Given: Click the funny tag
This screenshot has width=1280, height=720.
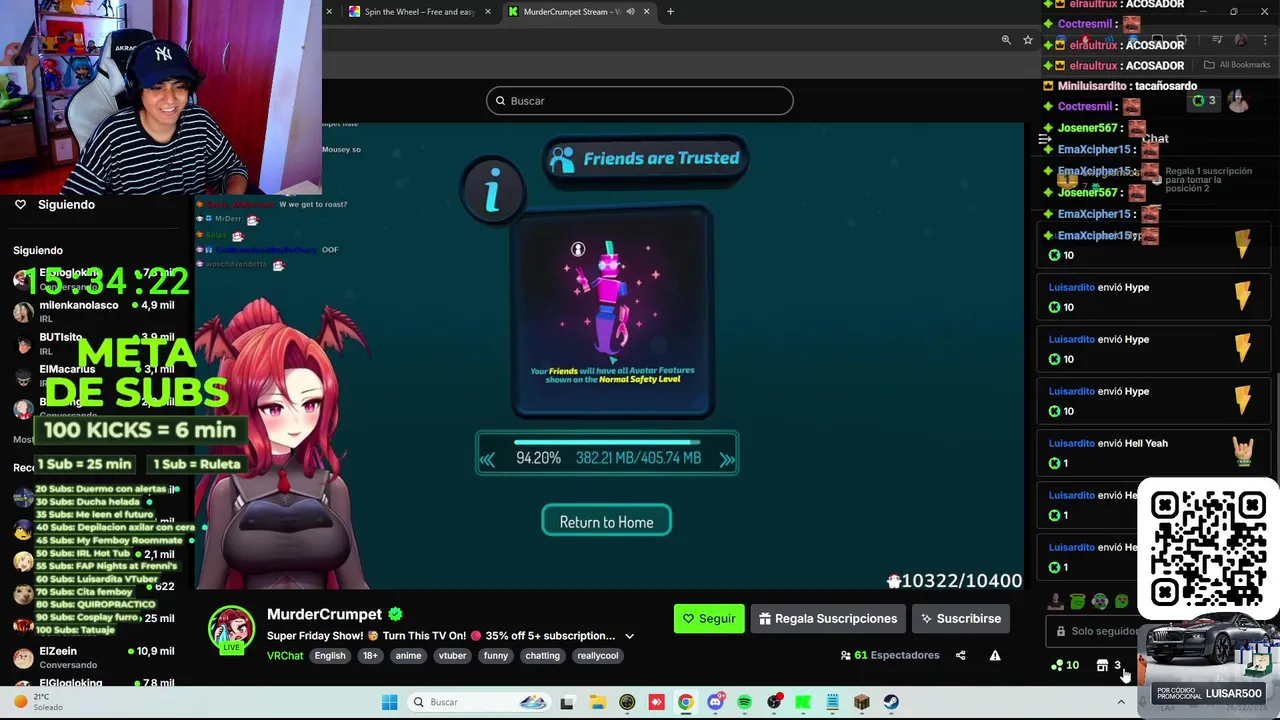Looking at the screenshot, I should coord(496,656).
